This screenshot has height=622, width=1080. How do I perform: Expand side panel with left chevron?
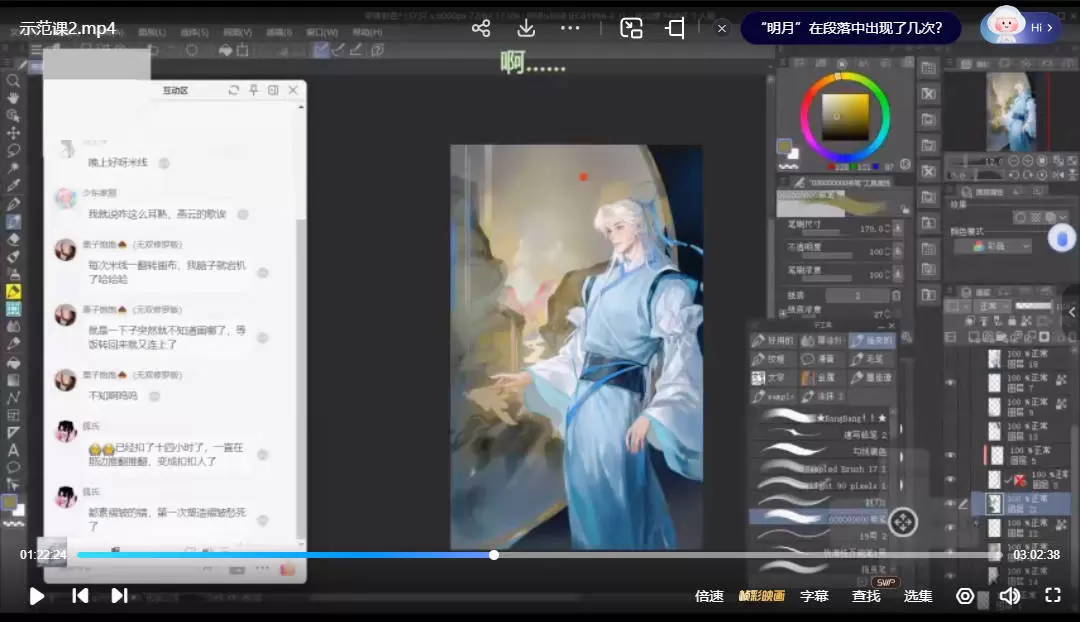coord(1071,312)
